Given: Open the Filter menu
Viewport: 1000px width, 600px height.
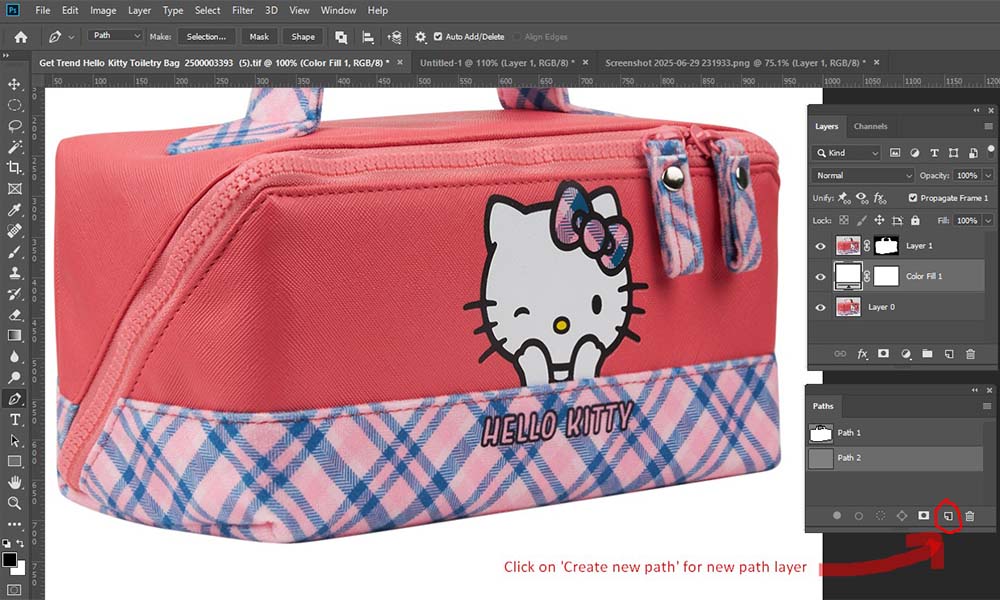Looking at the screenshot, I should click(x=242, y=10).
